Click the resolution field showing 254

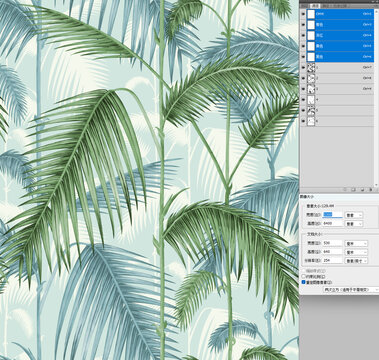(332, 260)
